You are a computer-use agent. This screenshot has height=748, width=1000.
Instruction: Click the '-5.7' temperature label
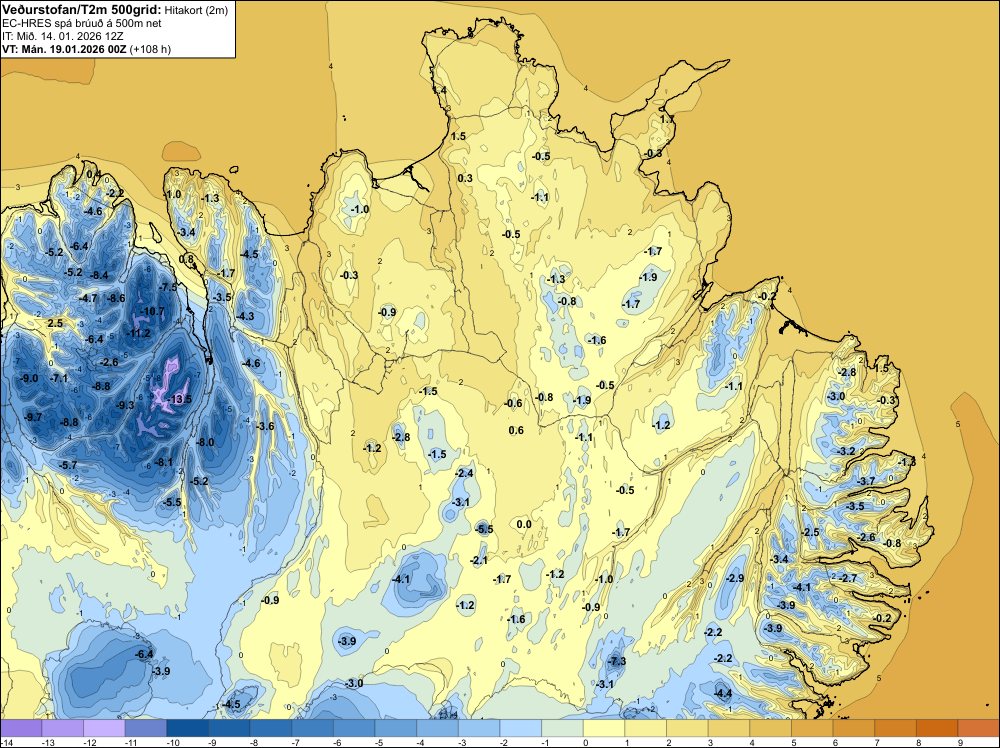[x=68, y=466]
